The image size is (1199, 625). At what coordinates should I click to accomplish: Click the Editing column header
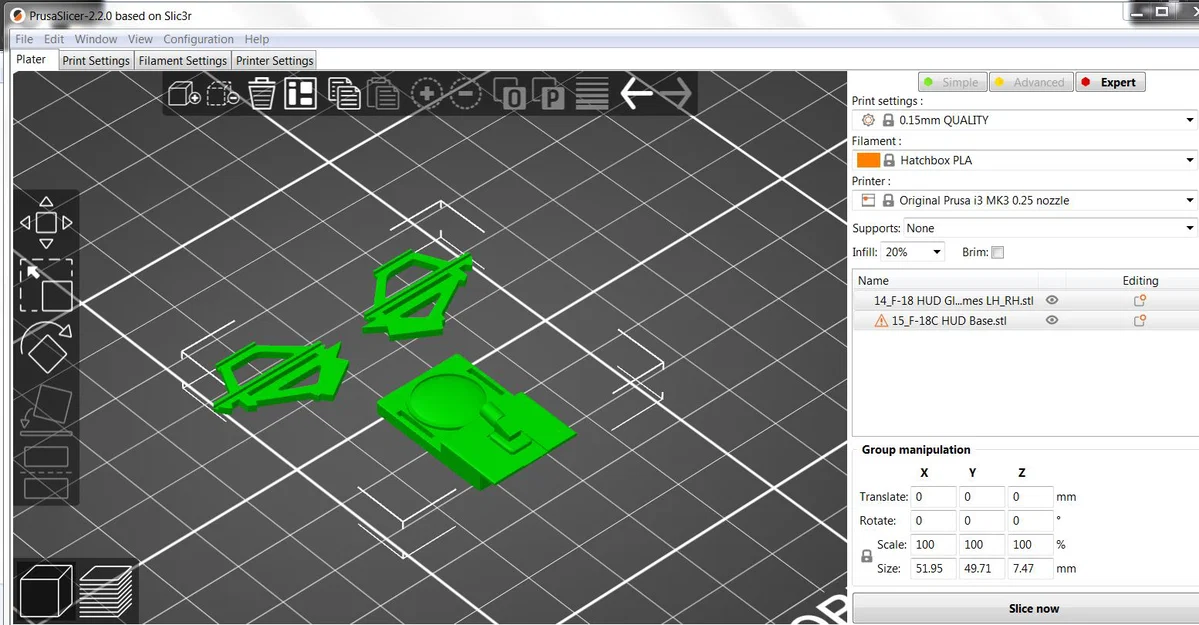click(1140, 281)
